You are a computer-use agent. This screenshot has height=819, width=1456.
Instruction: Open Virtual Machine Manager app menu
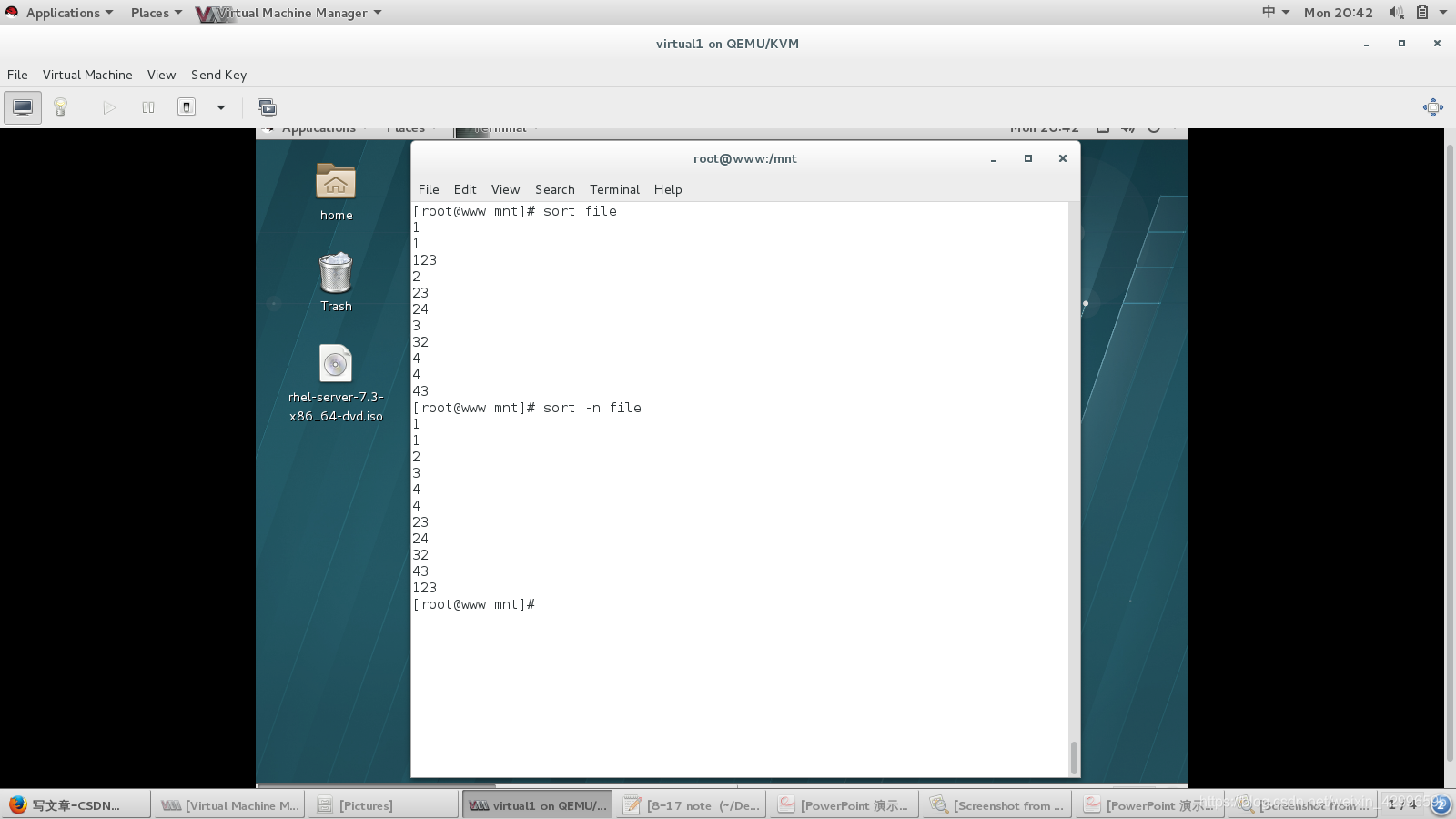289,13
